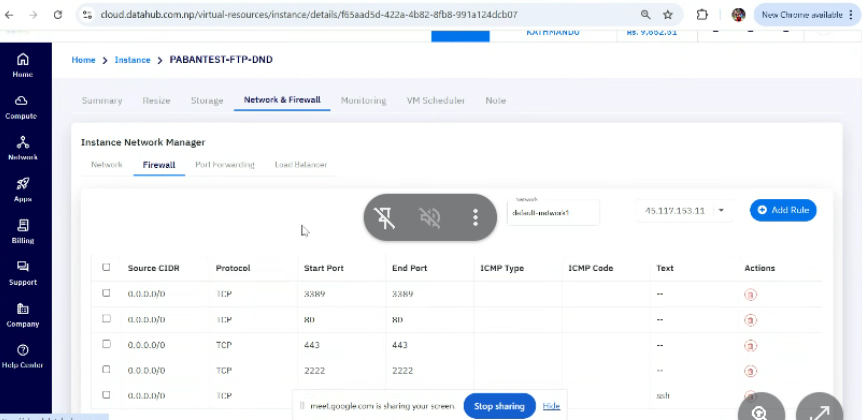
Task: Check the box for port 3389 rule
Action: click(x=107, y=293)
